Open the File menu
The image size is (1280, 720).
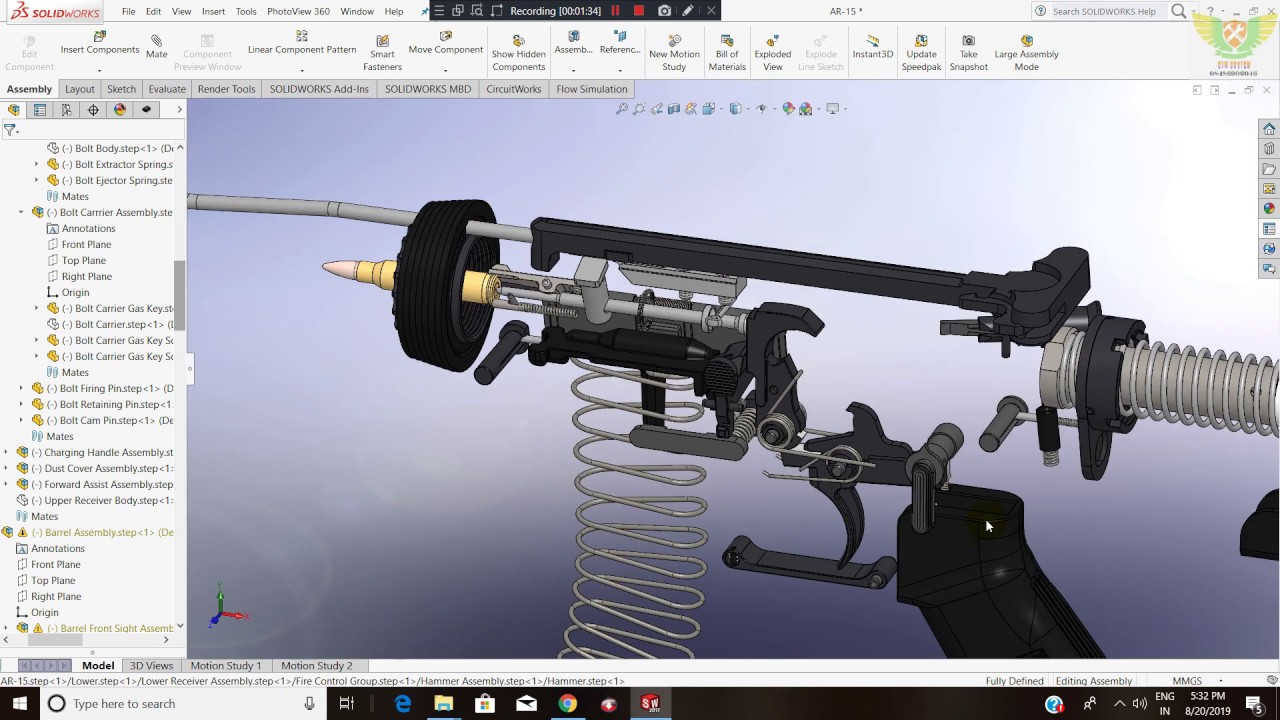pyautogui.click(x=129, y=11)
